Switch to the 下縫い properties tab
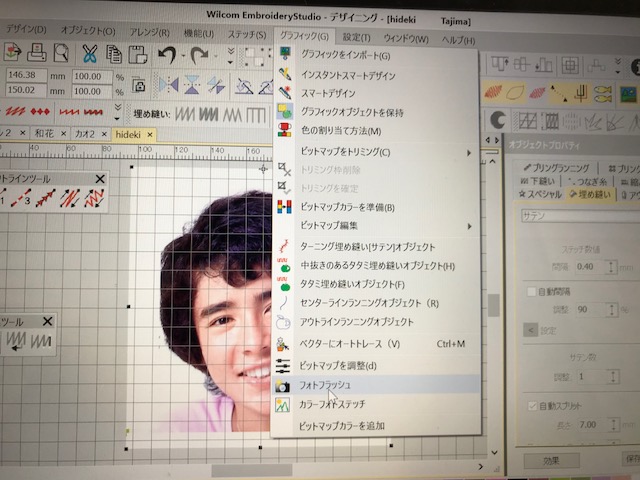This screenshot has height=480, width=640. (537, 180)
